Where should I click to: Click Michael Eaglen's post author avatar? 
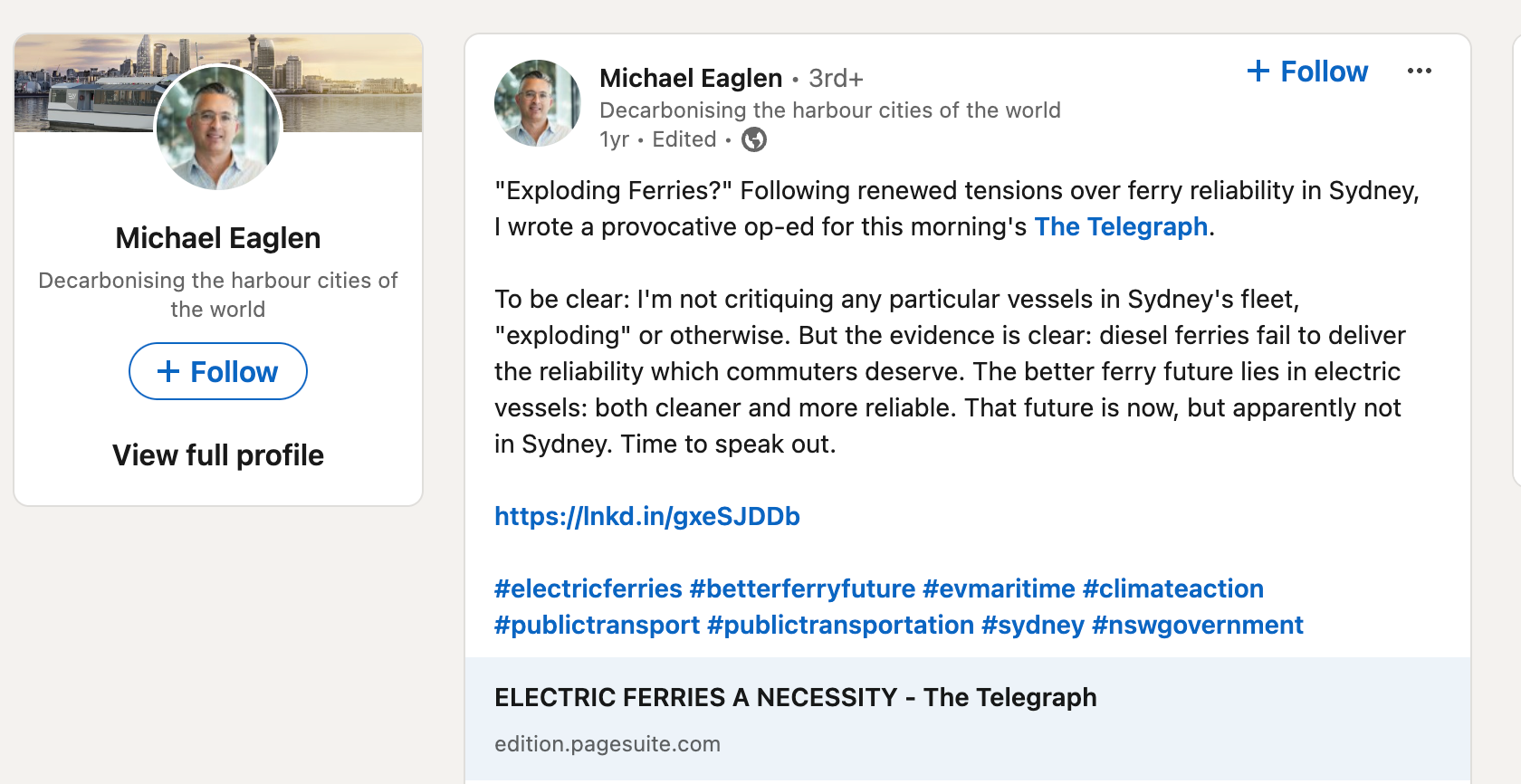[x=537, y=103]
